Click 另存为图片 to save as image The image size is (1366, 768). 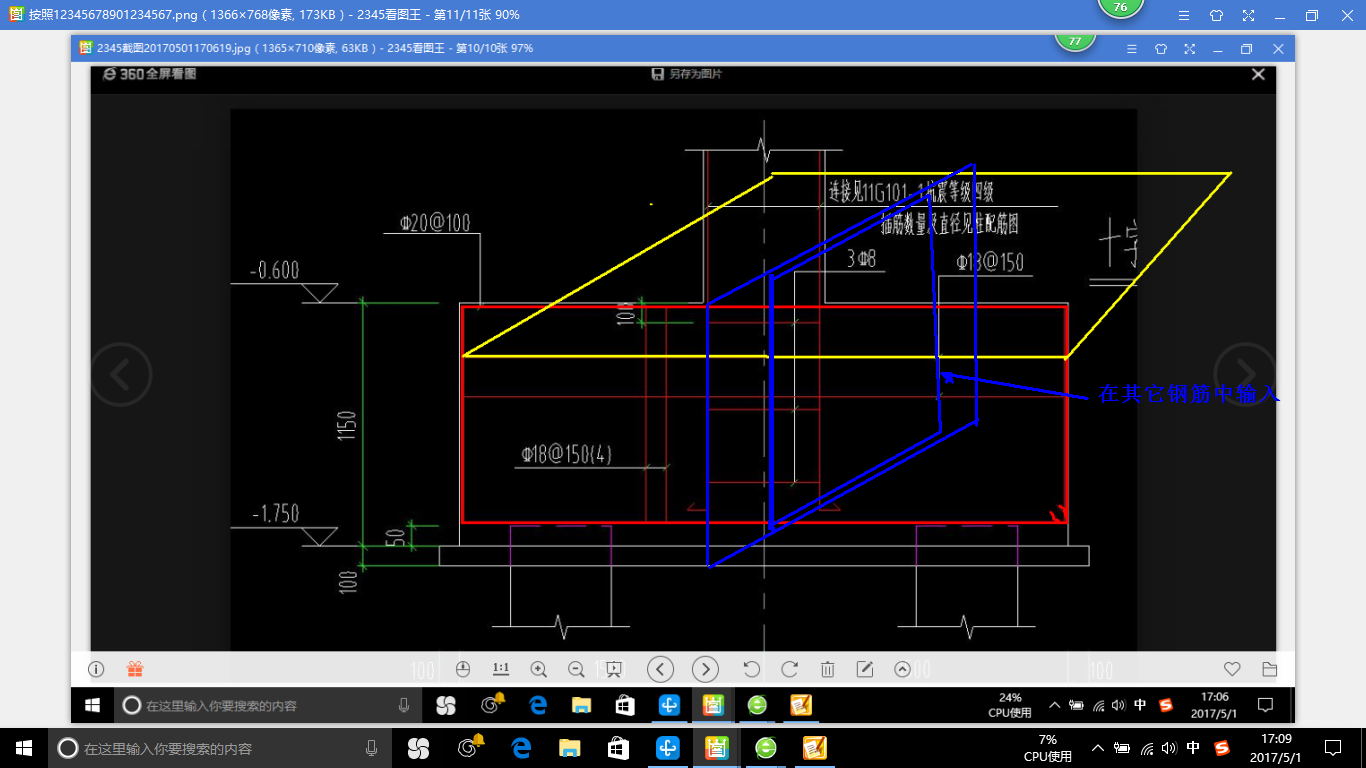(686, 74)
